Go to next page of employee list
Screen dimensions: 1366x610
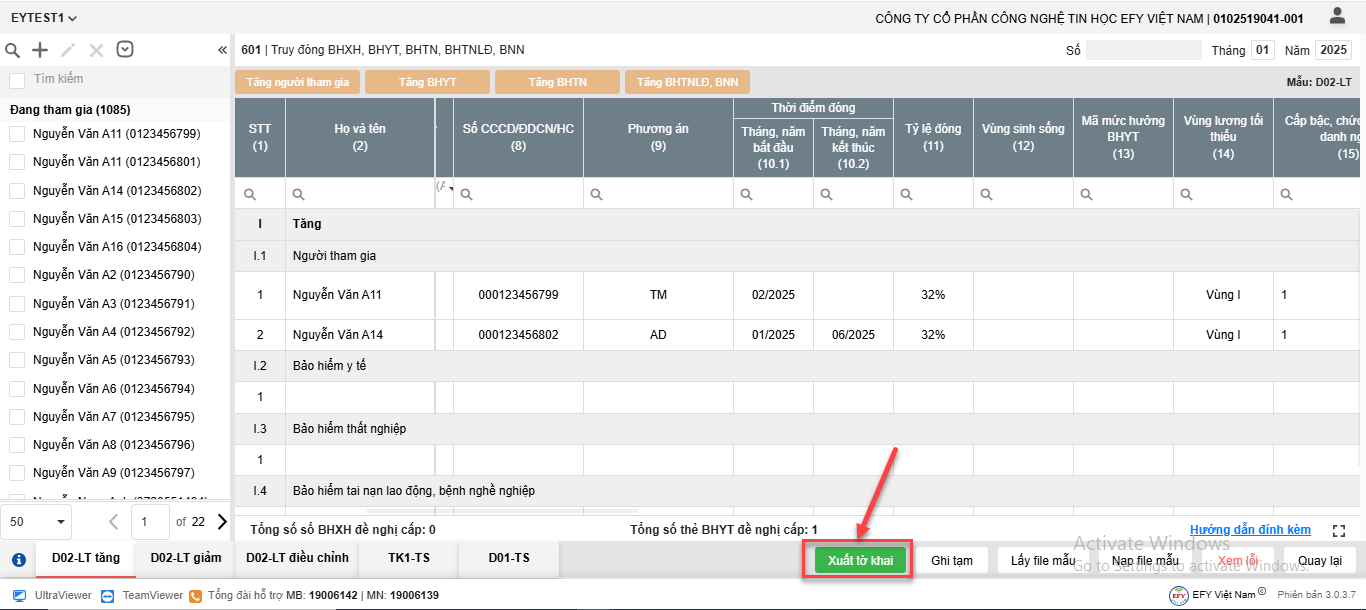pos(222,521)
